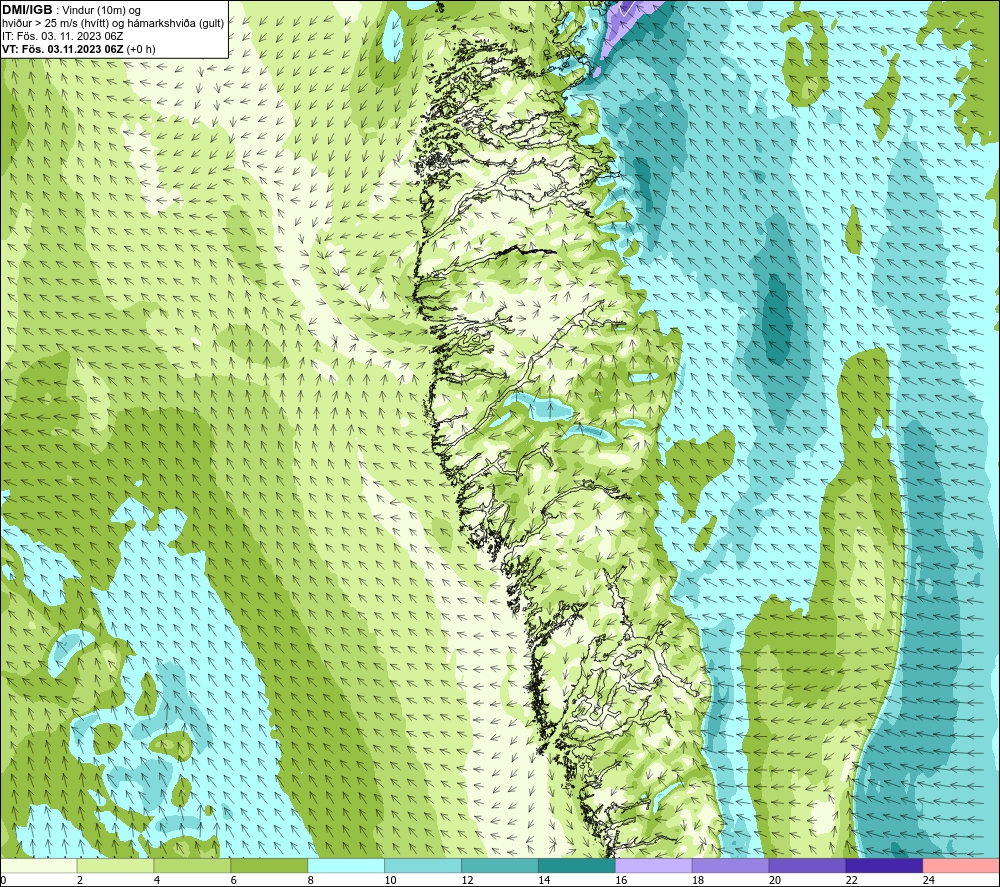The width and height of the screenshot is (1000, 887).
Task: Click the legend scale label '22'
Action: [x=851, y=880]
